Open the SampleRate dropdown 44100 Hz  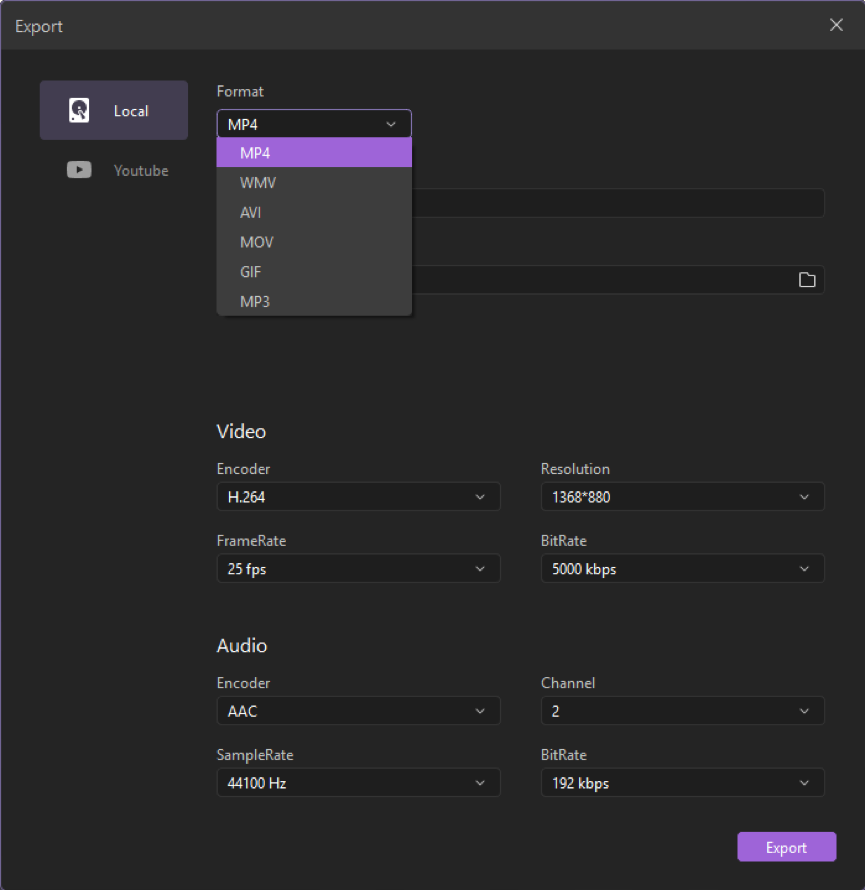(358, 783)
